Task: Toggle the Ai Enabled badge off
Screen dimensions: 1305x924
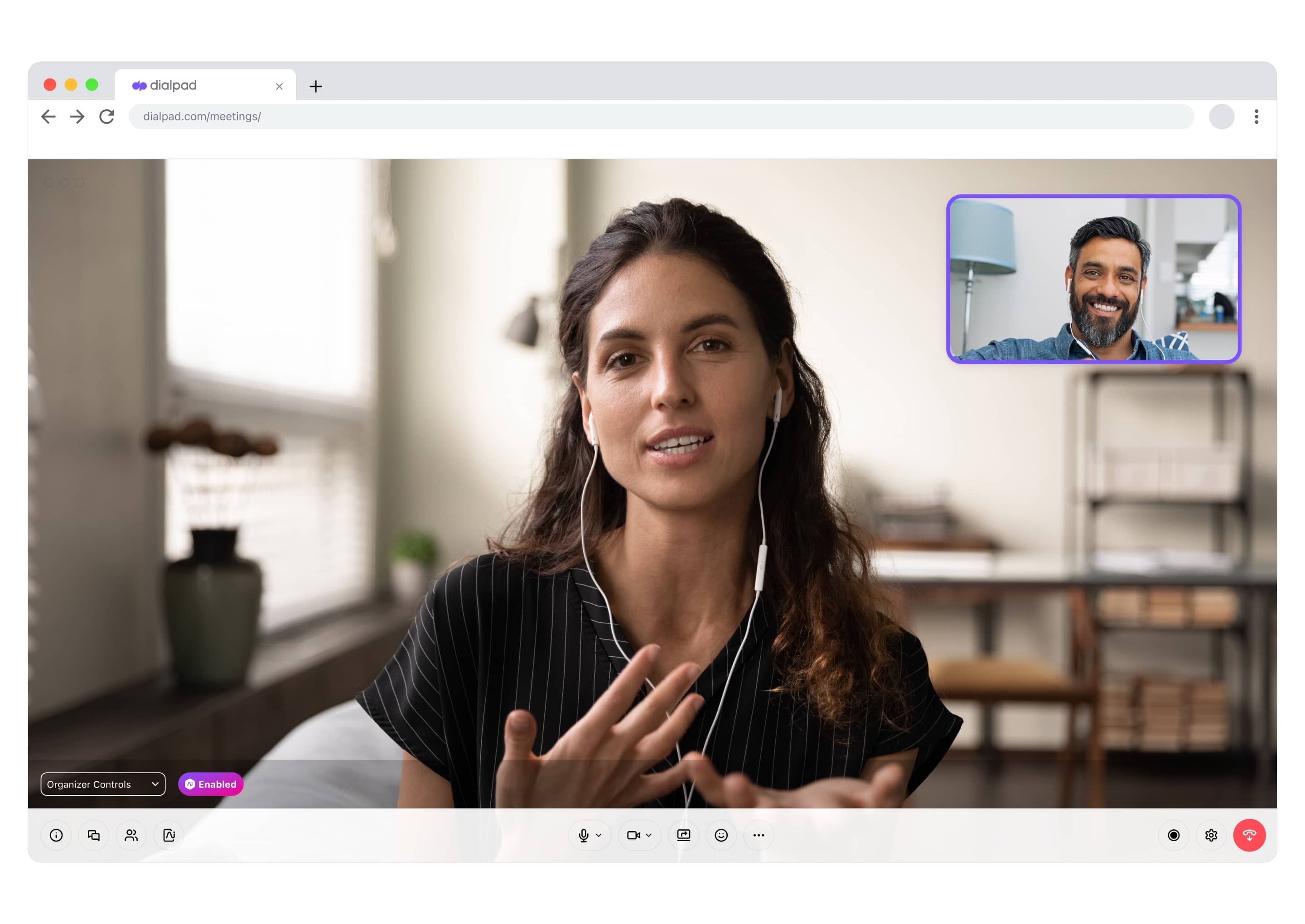Action: (x=210, y=784)
